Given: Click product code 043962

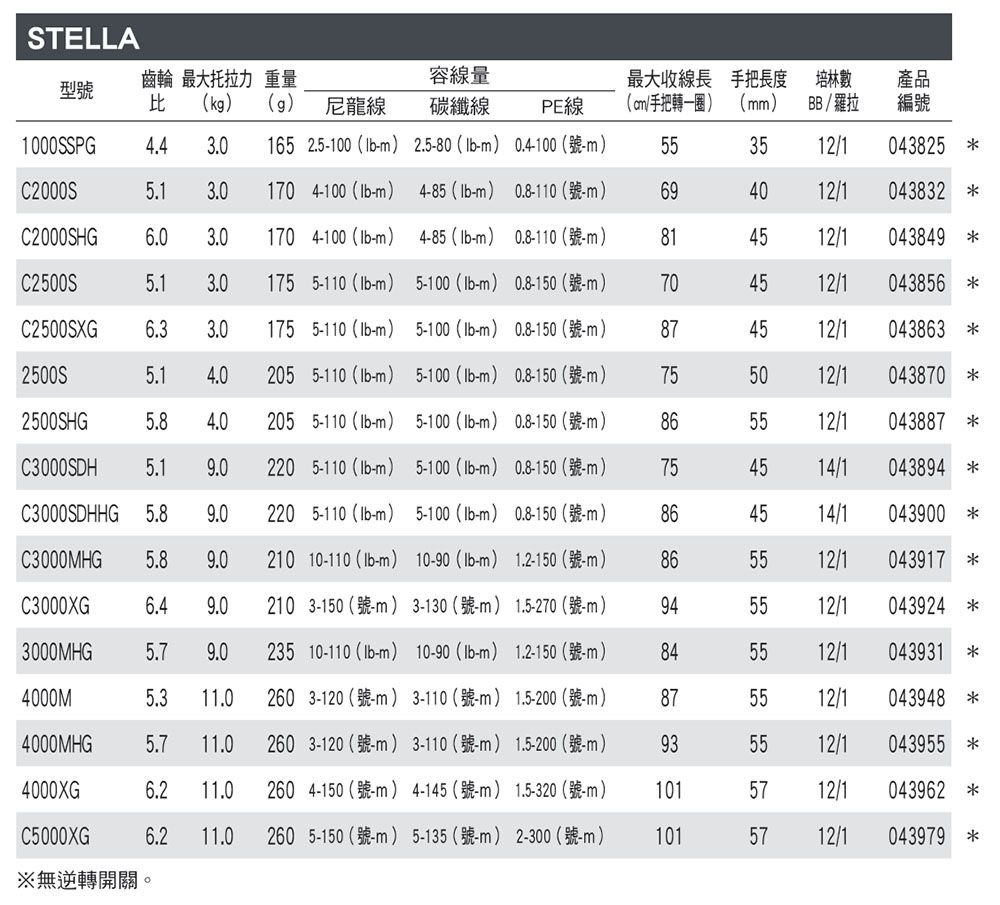Looking at the screenshot, I should [x=916, y=790].
